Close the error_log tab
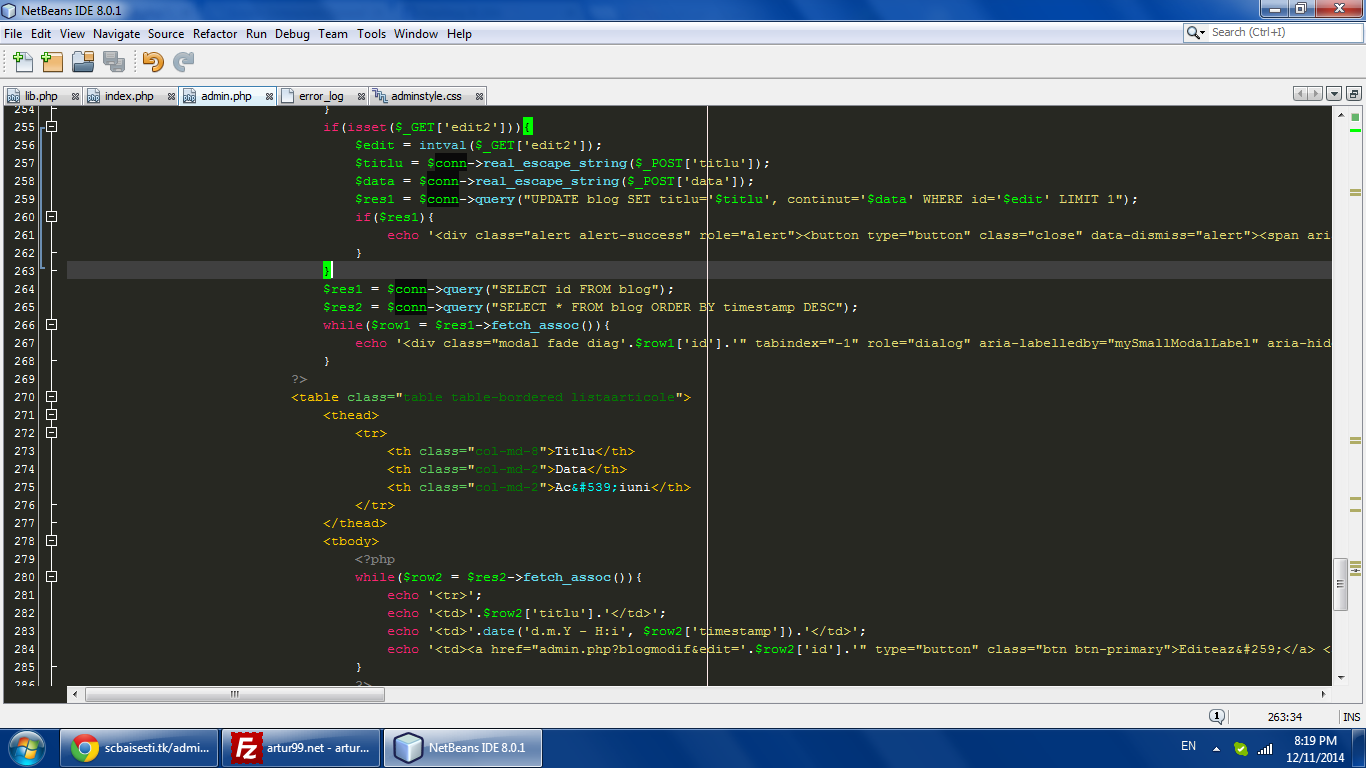This screenshot has height=768, width=1366. click(361, 97)
